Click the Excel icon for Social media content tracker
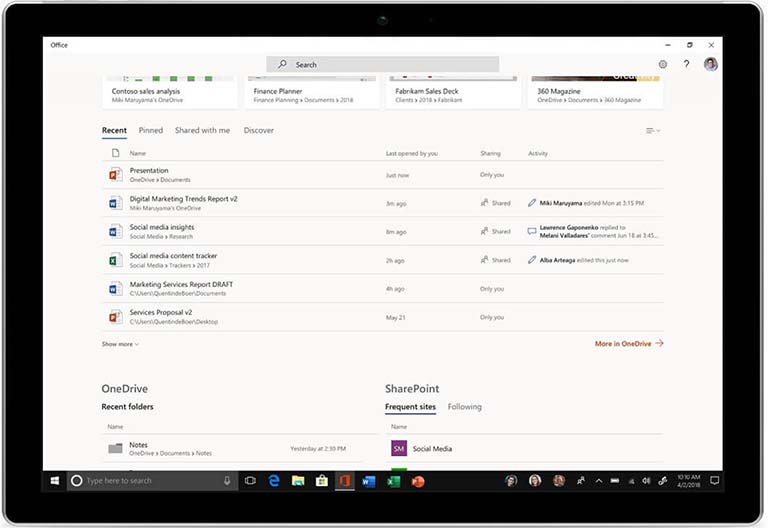 click(115, 260)
